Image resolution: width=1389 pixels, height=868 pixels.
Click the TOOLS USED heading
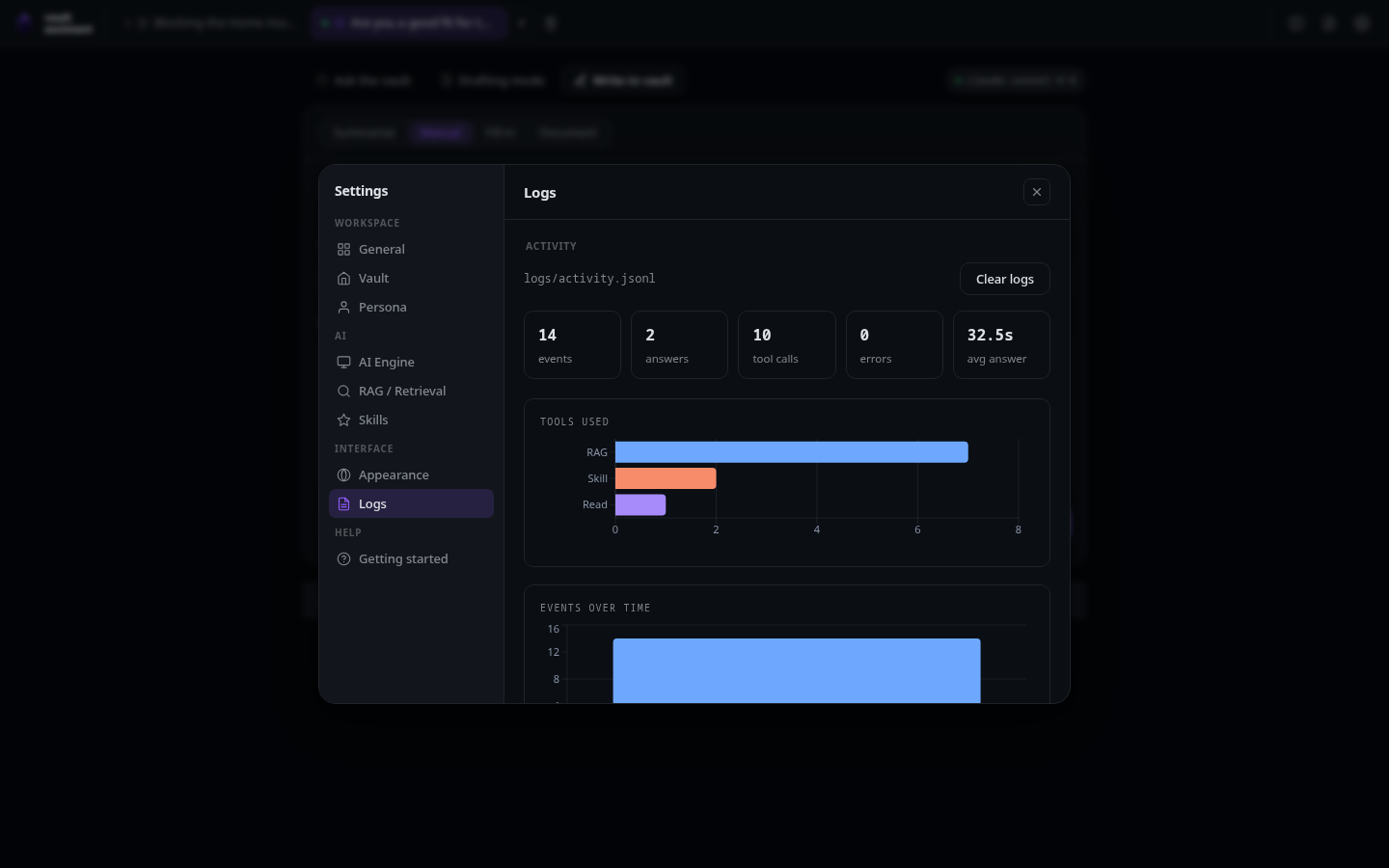pos(574,422)
